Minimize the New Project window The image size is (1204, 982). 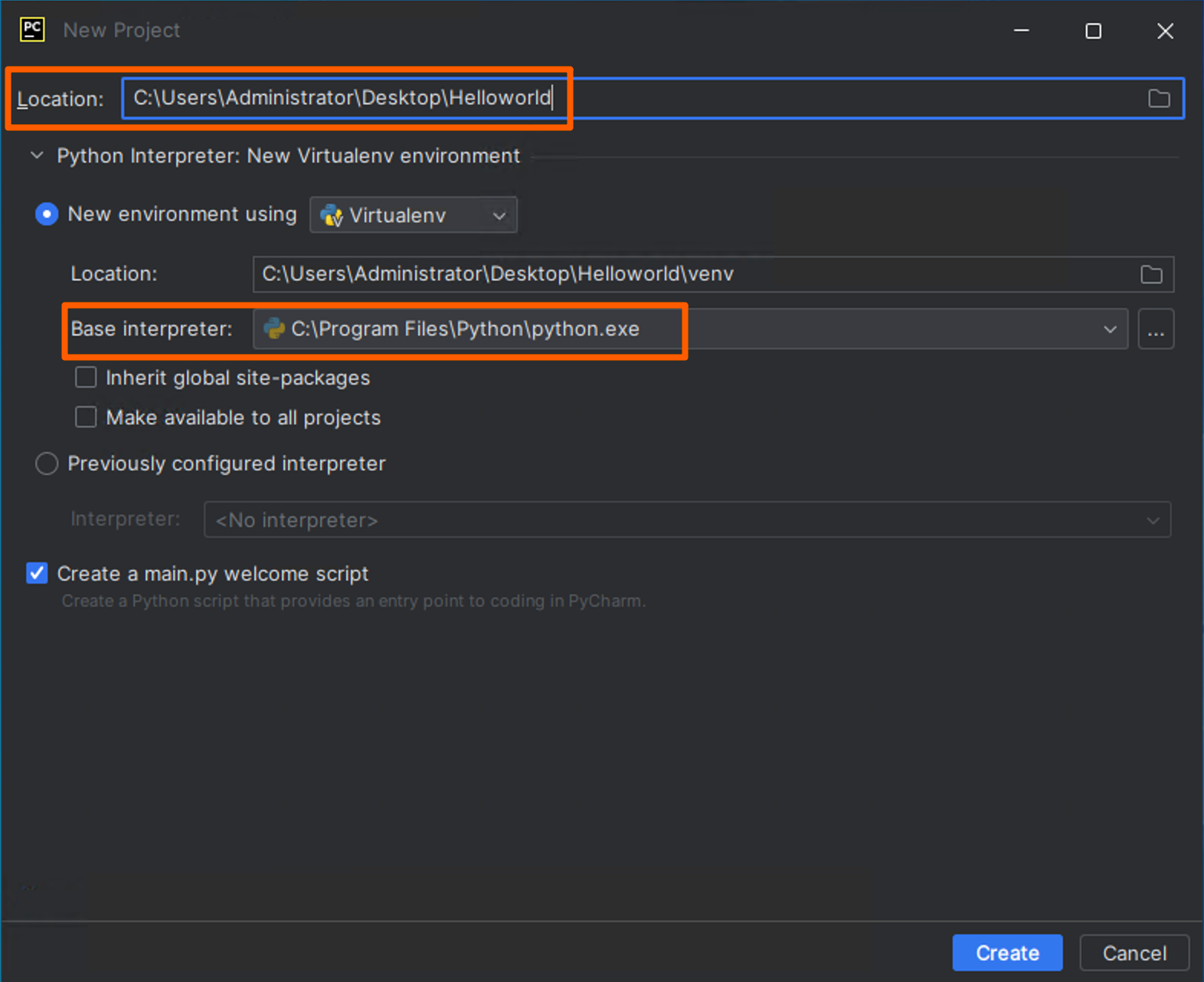click(1021, 31)
